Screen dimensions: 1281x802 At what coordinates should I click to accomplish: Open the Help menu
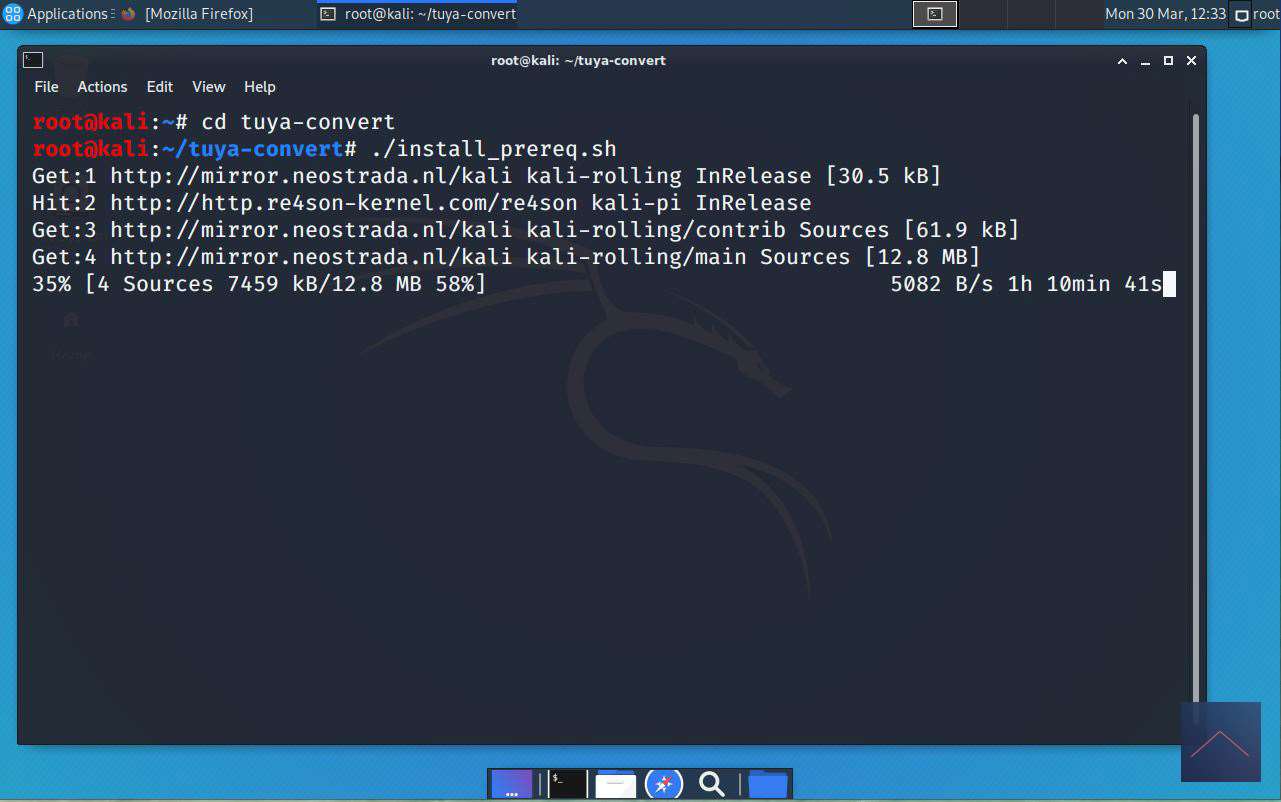click(x=259, y=87)
